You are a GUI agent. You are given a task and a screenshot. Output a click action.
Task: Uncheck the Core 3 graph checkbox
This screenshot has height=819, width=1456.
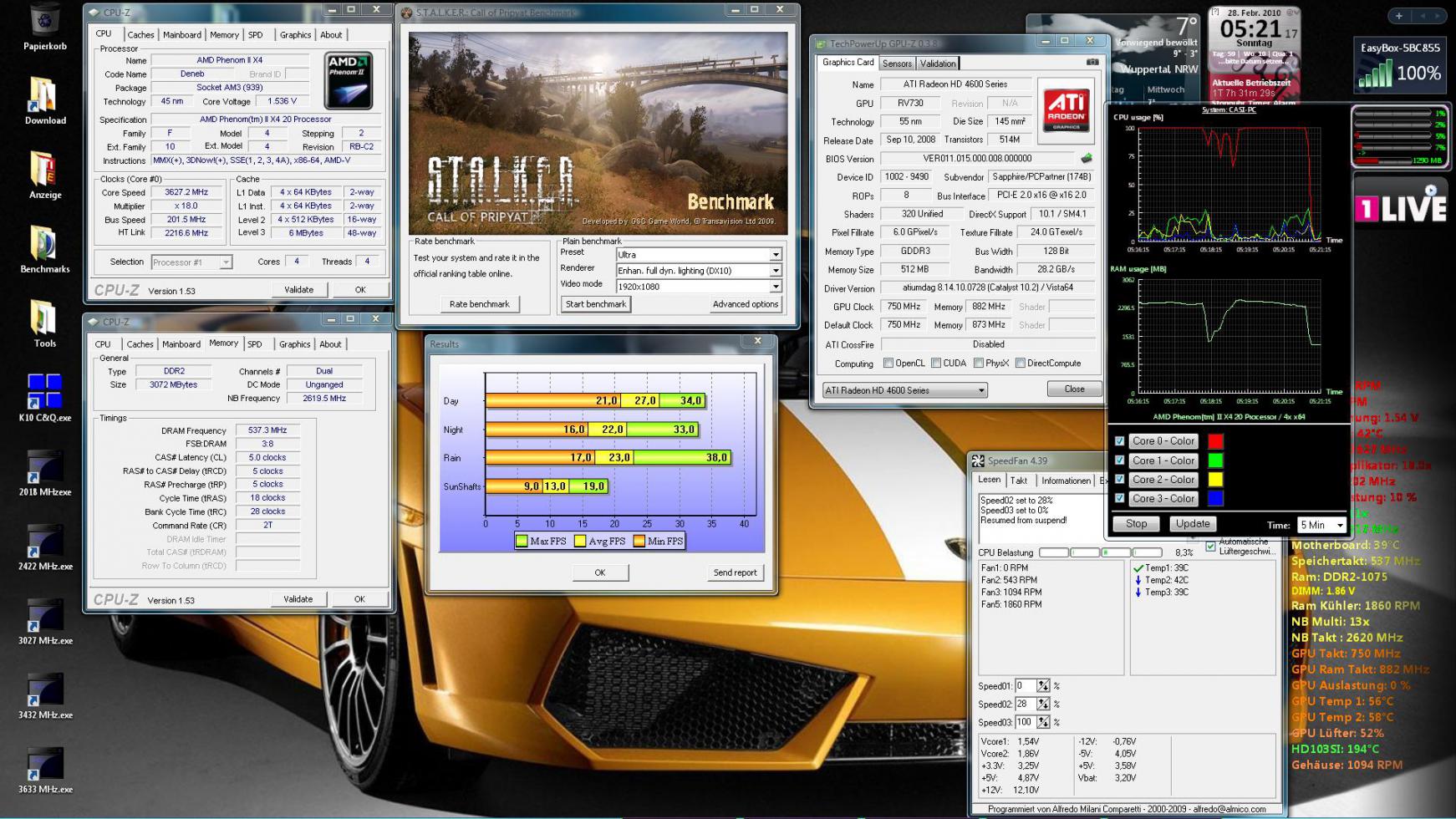[1119, 499]
